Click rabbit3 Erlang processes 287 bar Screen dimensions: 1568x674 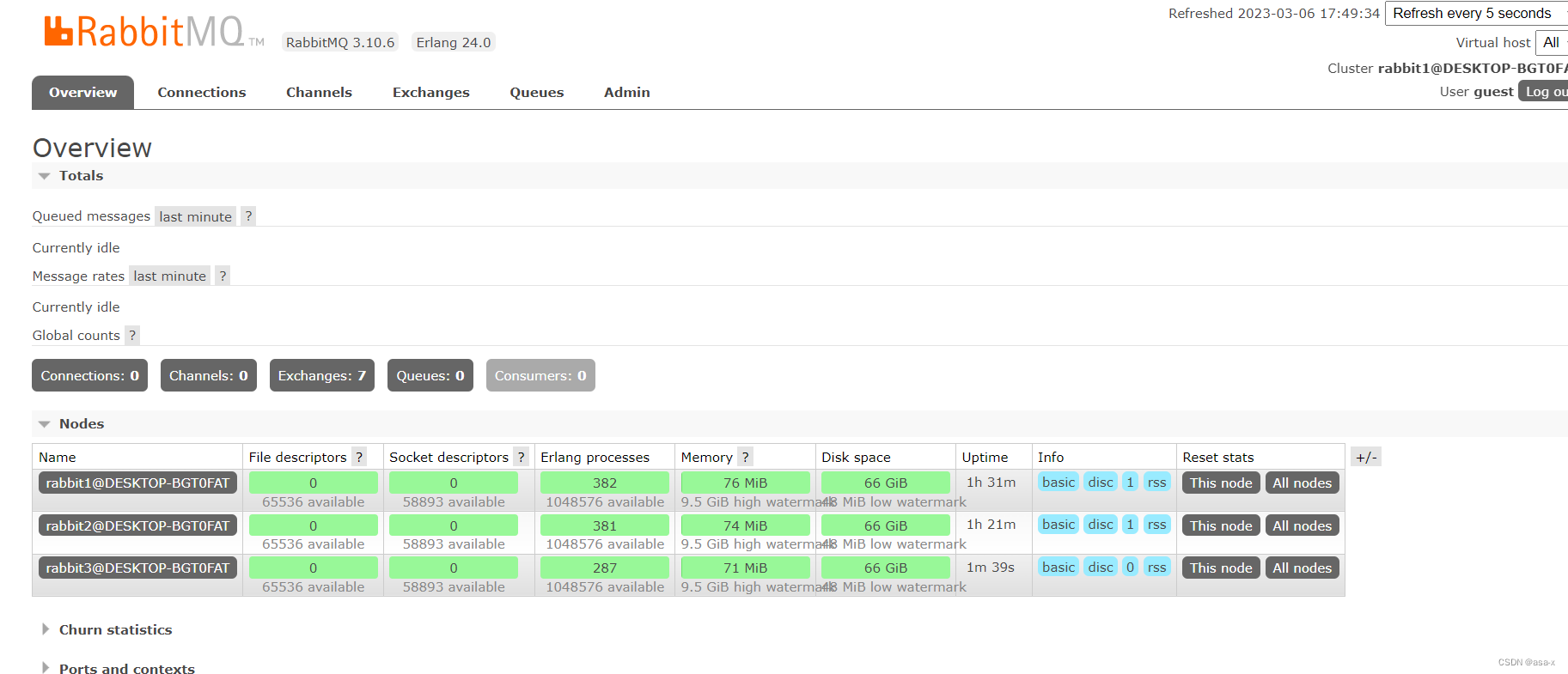(605, 568)
